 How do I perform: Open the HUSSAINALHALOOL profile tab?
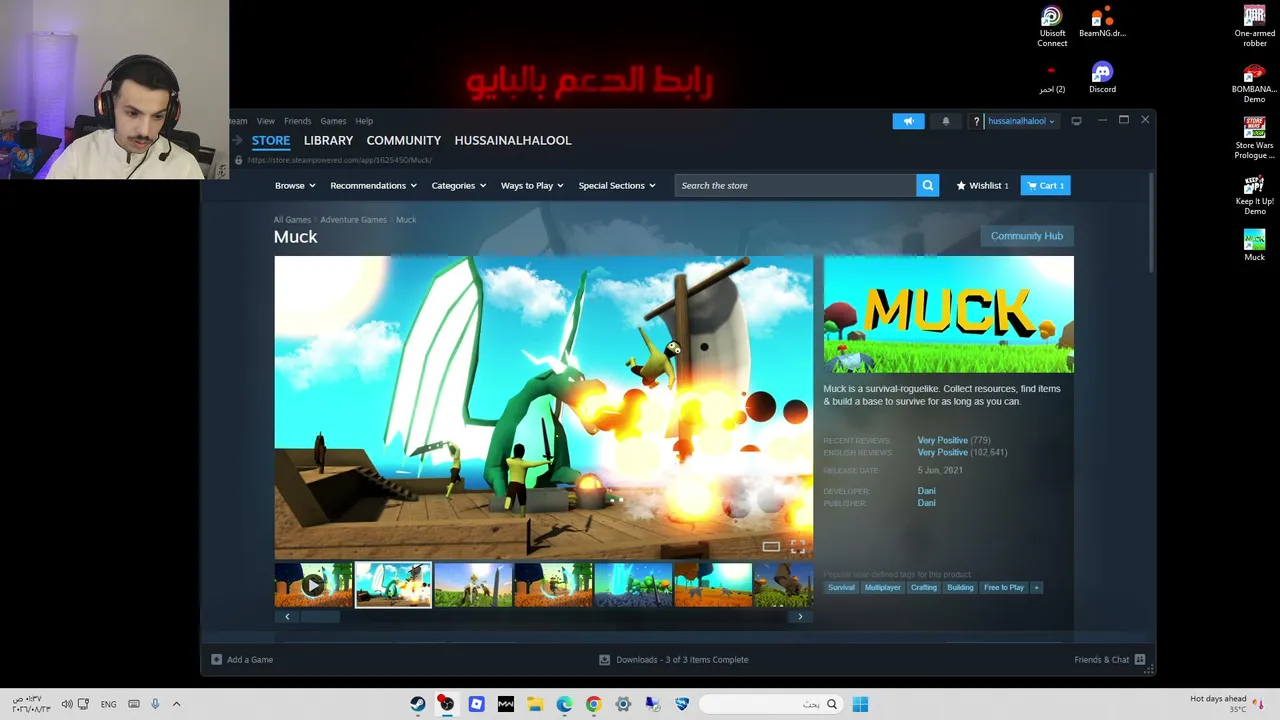coord(513,141)
